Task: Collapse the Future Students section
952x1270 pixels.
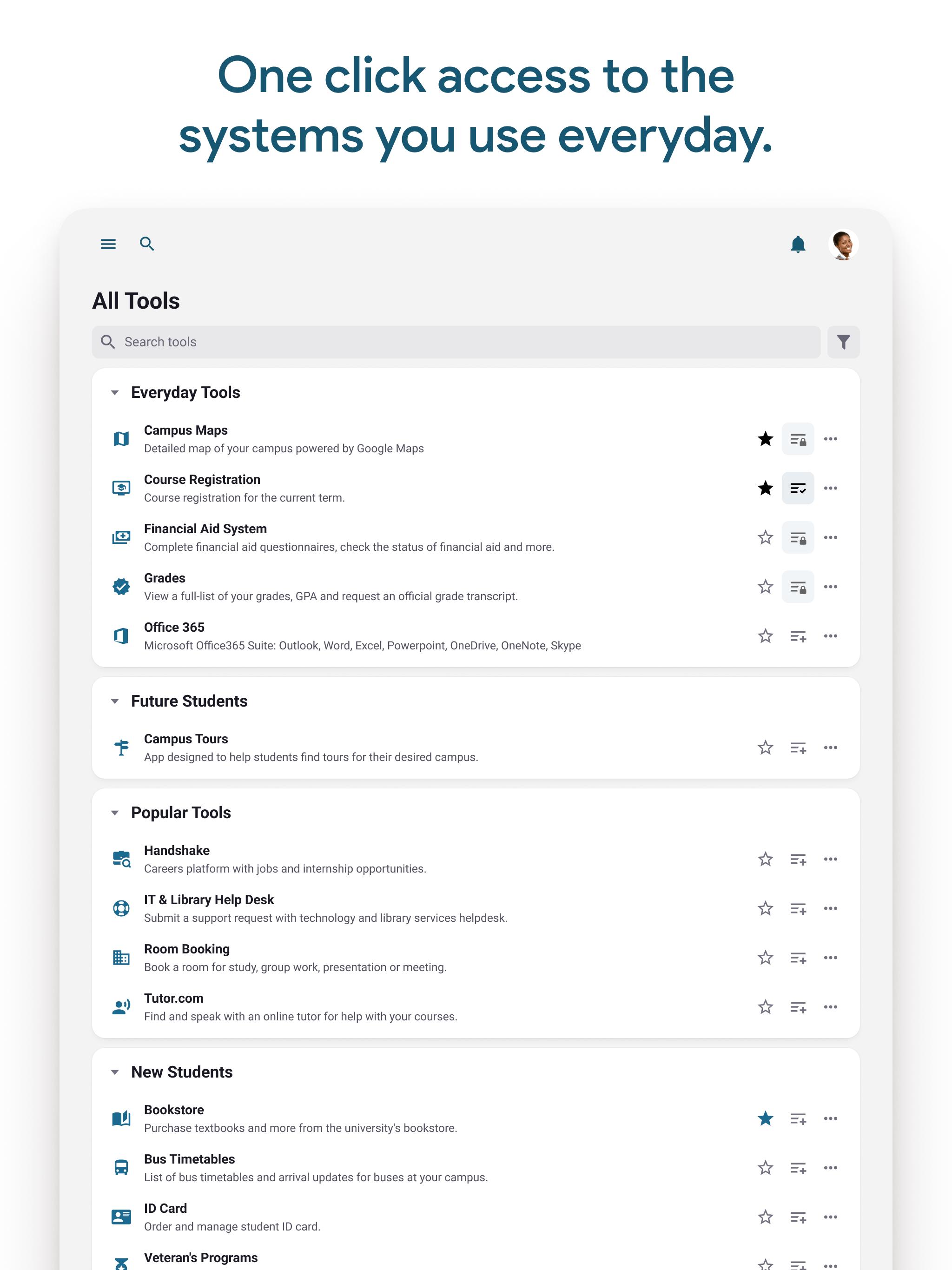Action: click(x=115, y=701)
